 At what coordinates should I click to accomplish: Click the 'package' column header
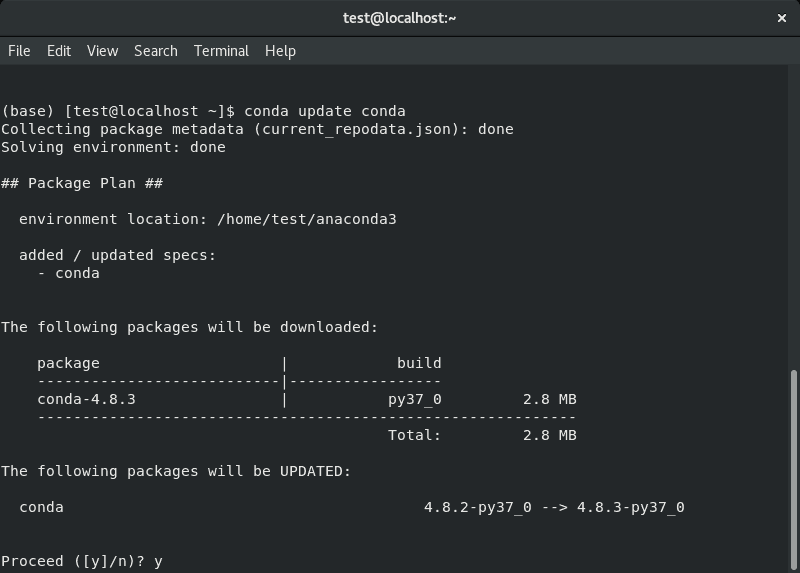point(68,363)
